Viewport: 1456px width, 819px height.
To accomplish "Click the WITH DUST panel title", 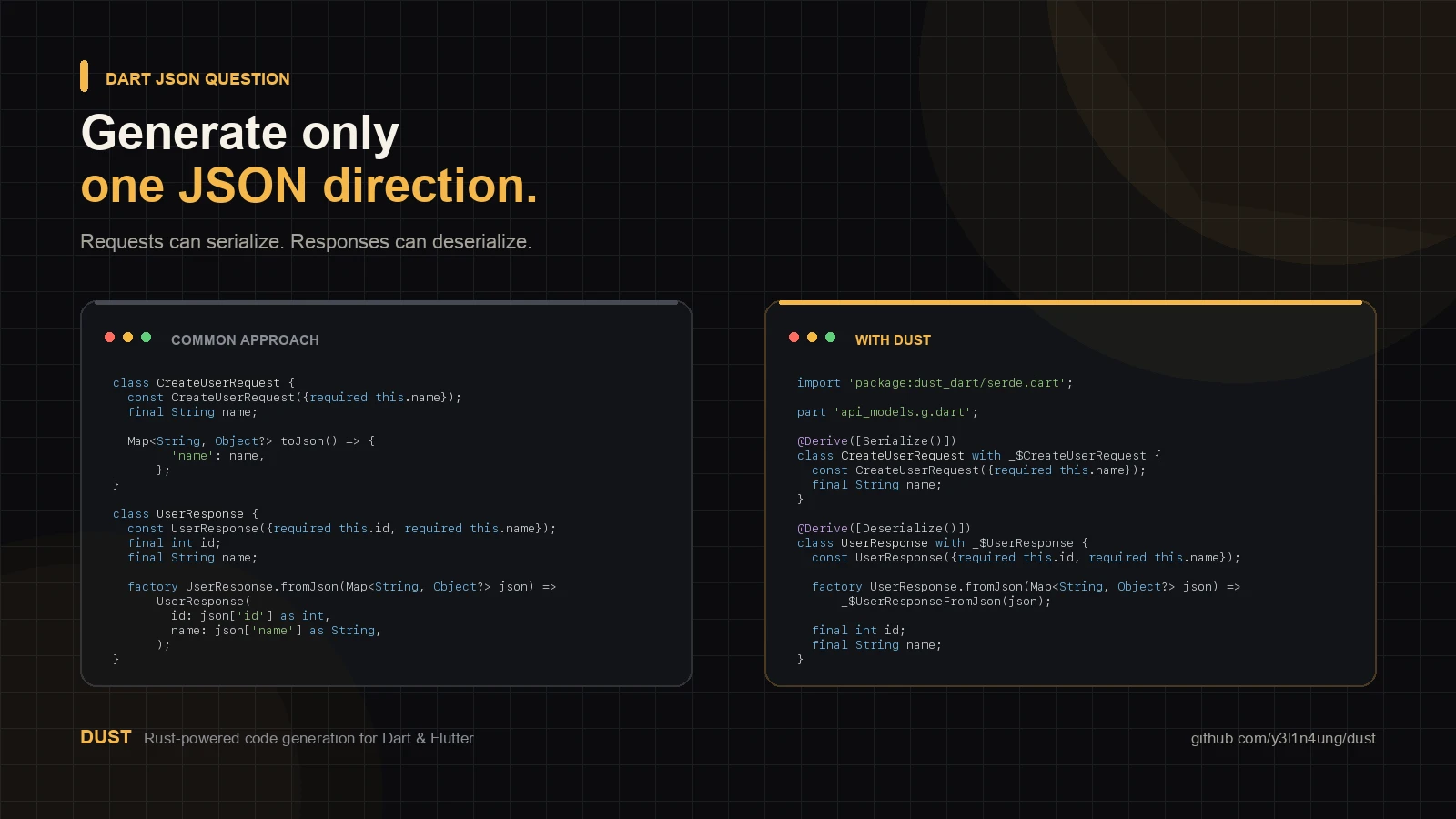I will pyautogui.click(x=893, y=339).
